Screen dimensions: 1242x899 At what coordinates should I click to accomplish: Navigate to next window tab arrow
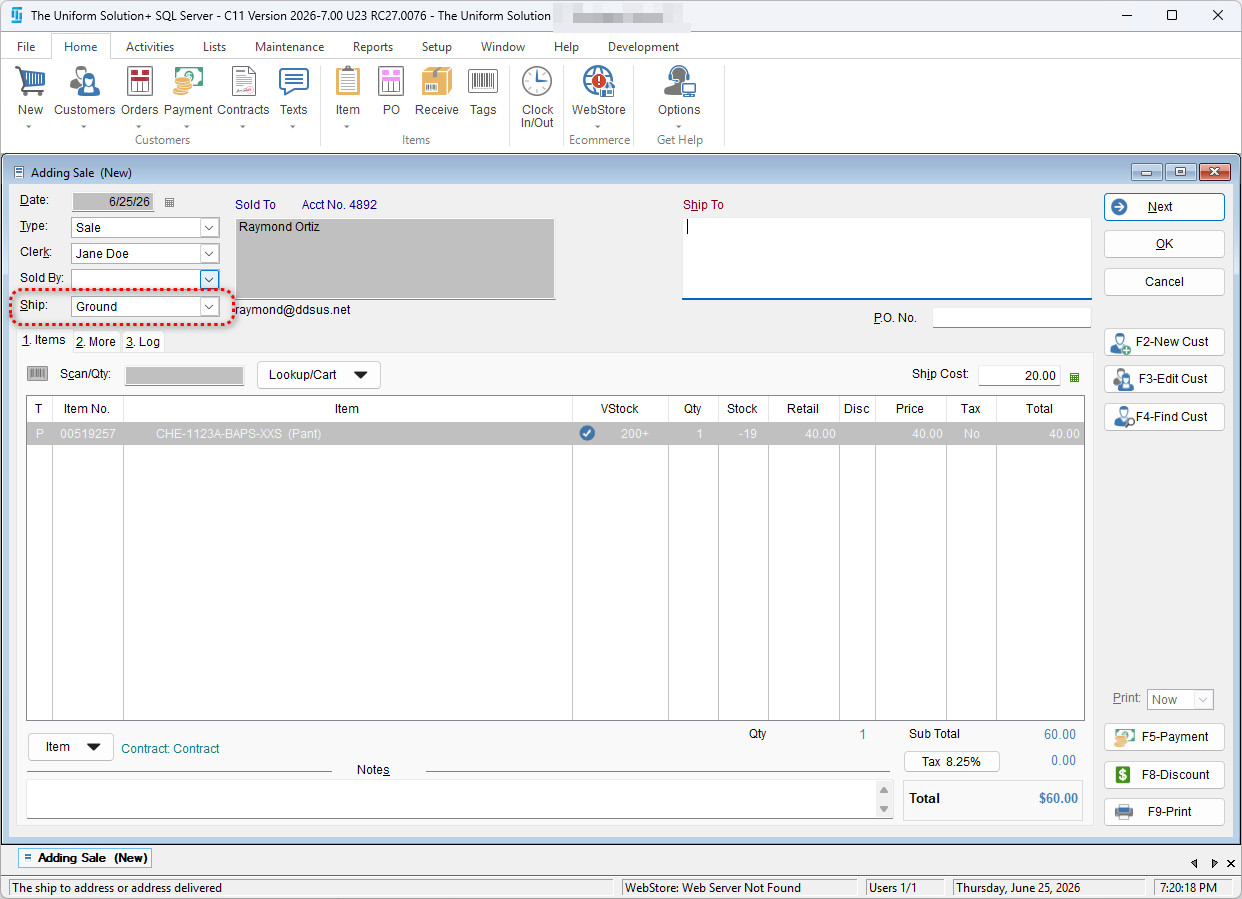(1214, 863)
